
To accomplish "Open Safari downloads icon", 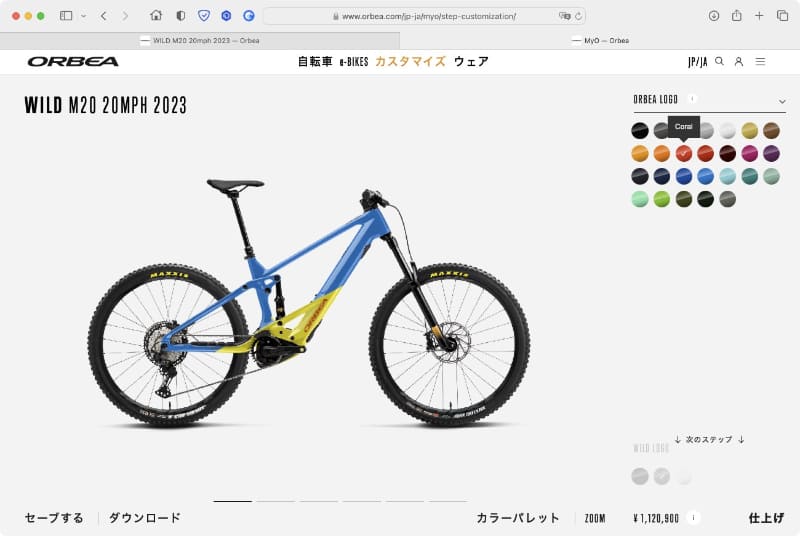I will tap(714, 16).
